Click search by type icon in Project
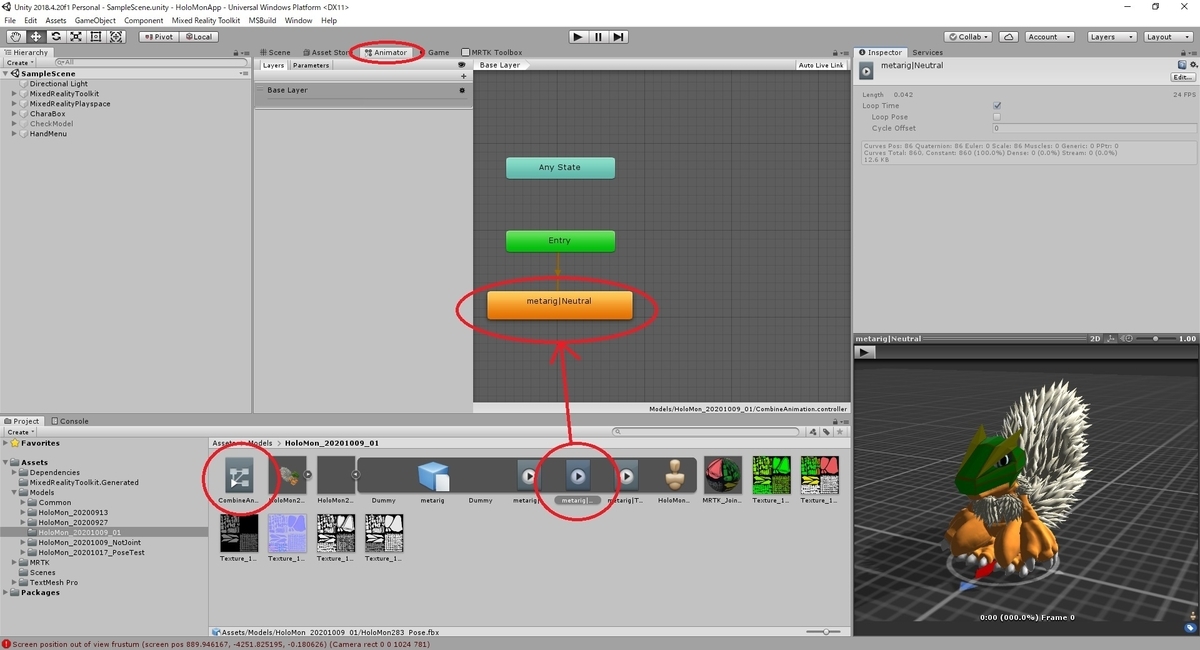 coord(813,432)
